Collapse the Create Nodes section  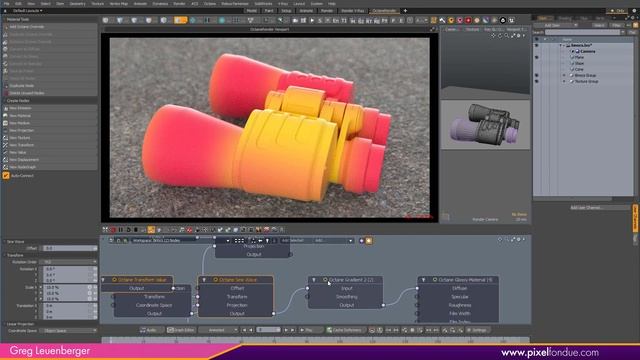coord(4,100)
